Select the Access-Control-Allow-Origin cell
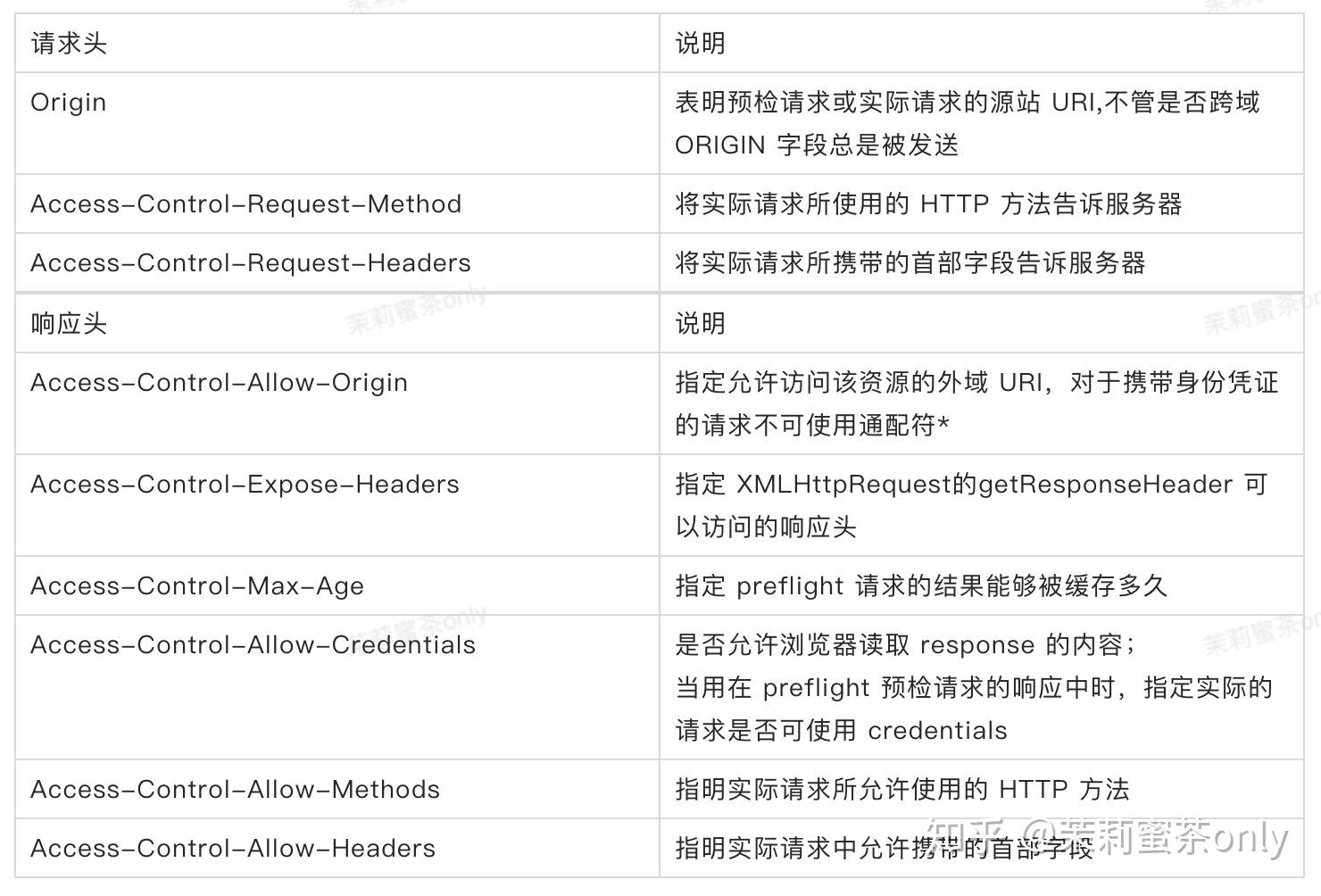 tap(337, 403)
